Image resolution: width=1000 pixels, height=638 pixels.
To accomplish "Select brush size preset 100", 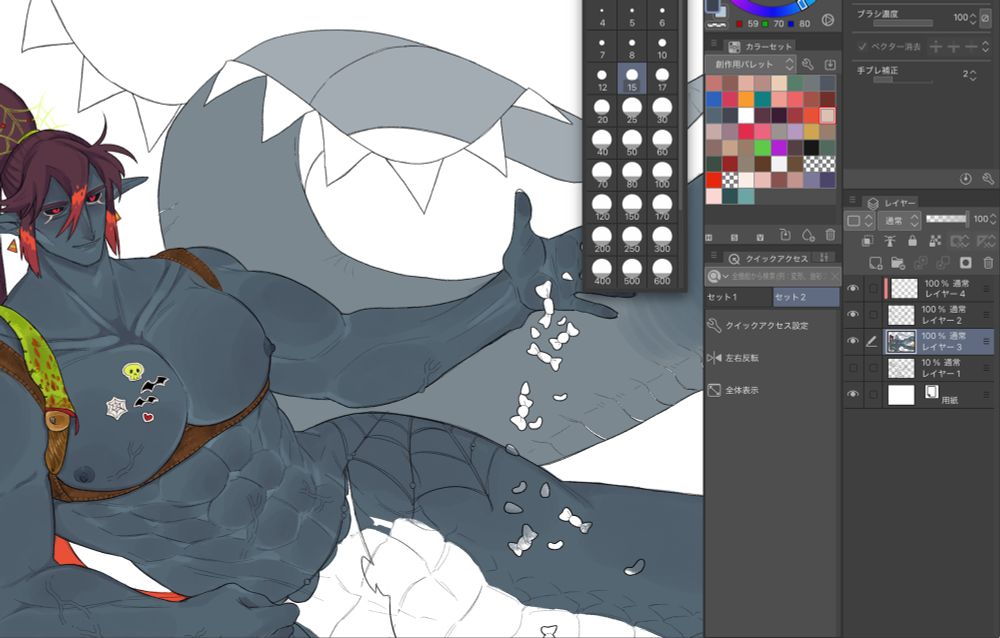I will 662,175.
